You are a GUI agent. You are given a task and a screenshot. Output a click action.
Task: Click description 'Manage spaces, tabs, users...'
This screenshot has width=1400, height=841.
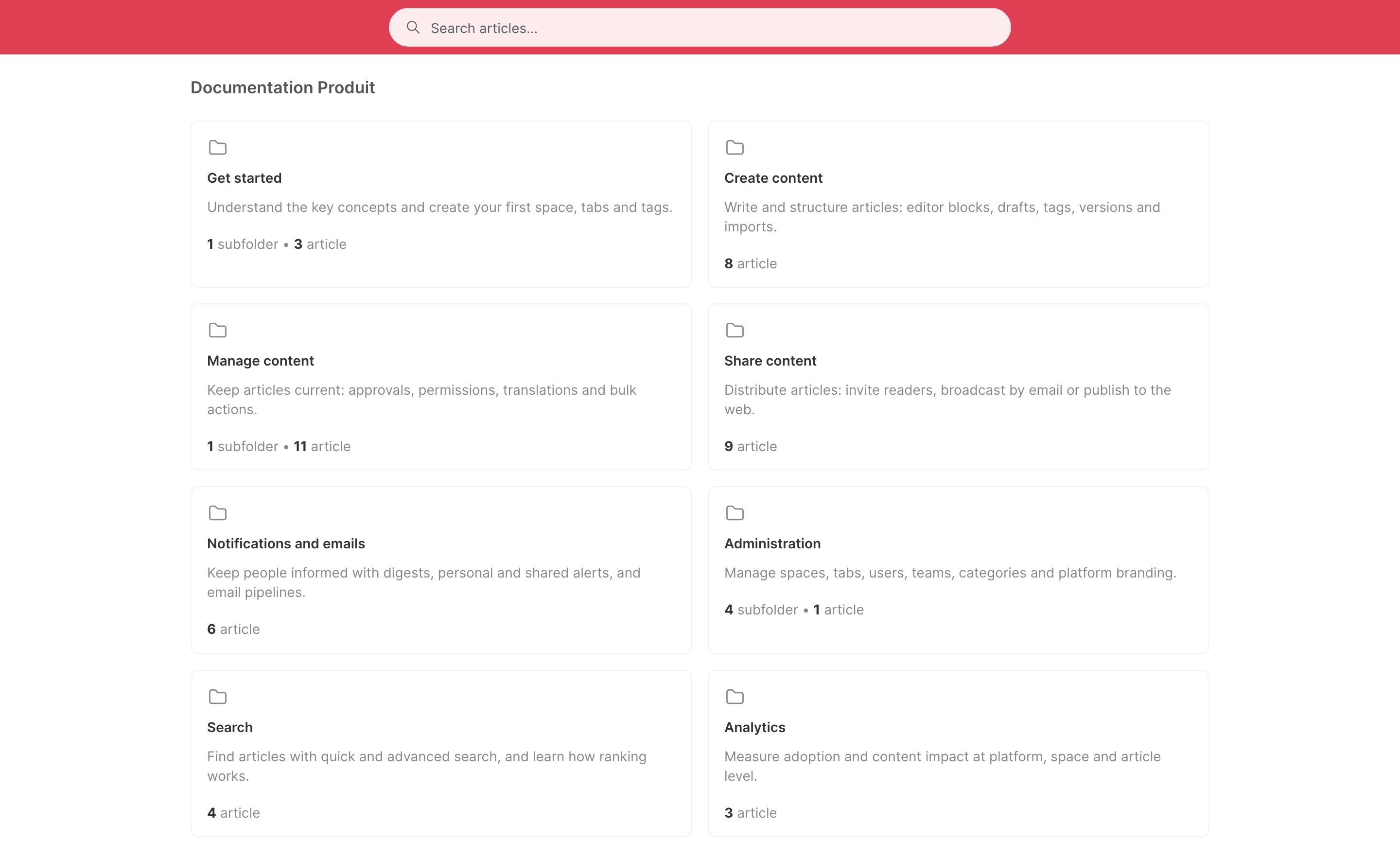(950, 573)
